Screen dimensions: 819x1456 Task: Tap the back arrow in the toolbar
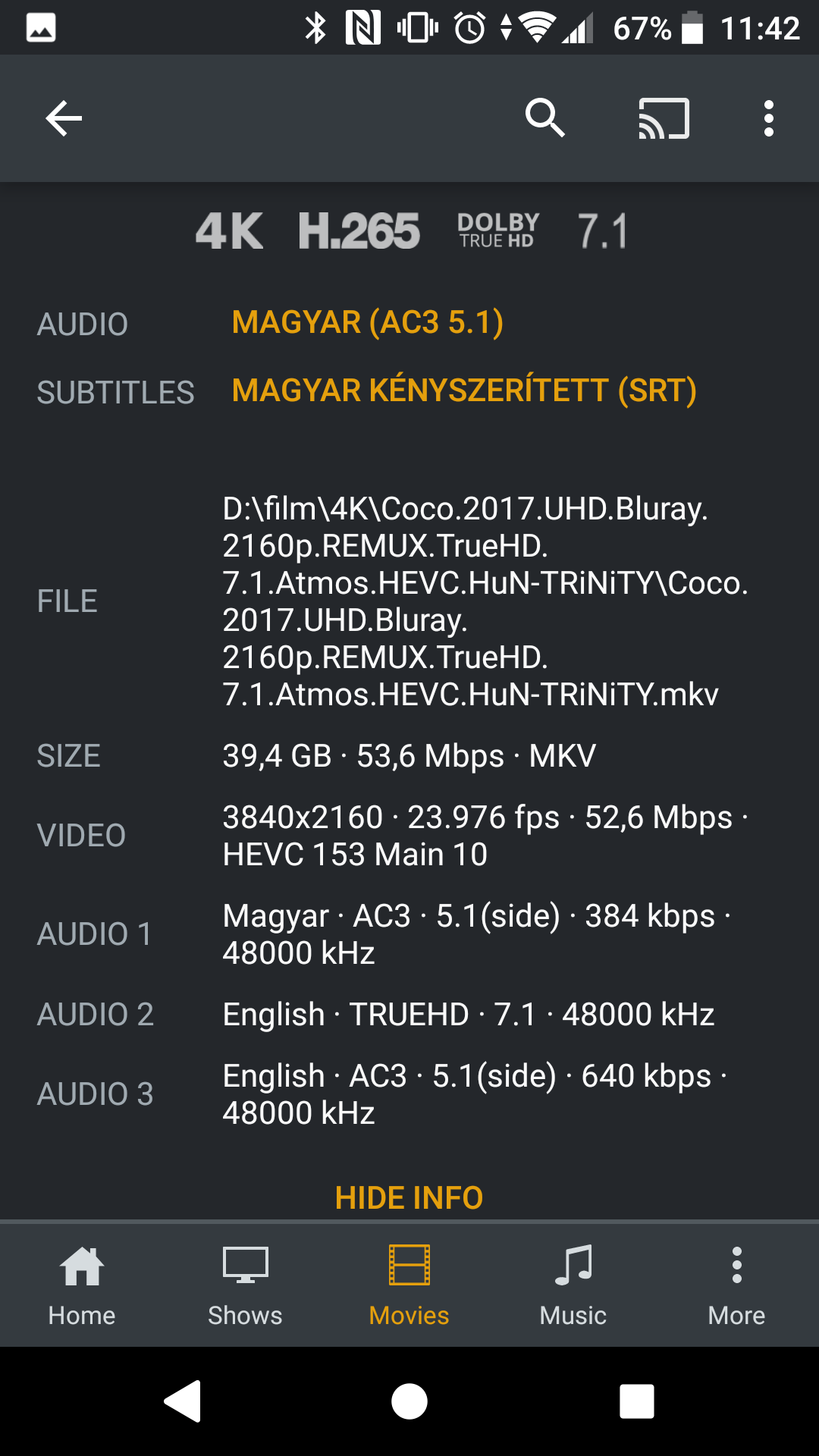[x=64, y=118]
